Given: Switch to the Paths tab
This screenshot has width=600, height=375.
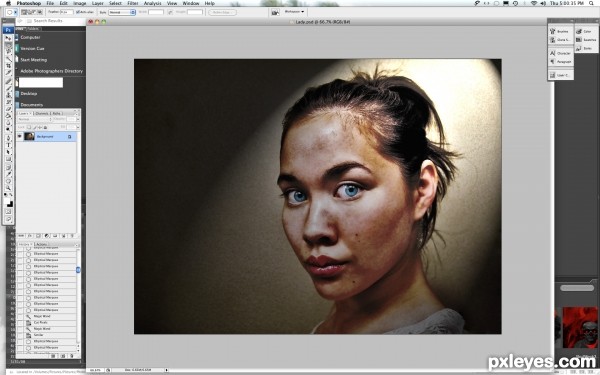Looking at the screenshot, I should (57, 113).
